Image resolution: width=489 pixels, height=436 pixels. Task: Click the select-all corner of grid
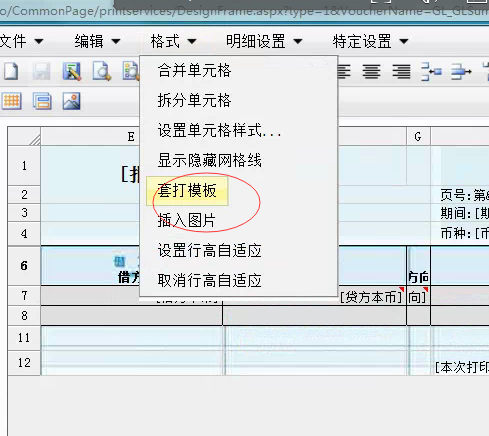tap(24, 136)
